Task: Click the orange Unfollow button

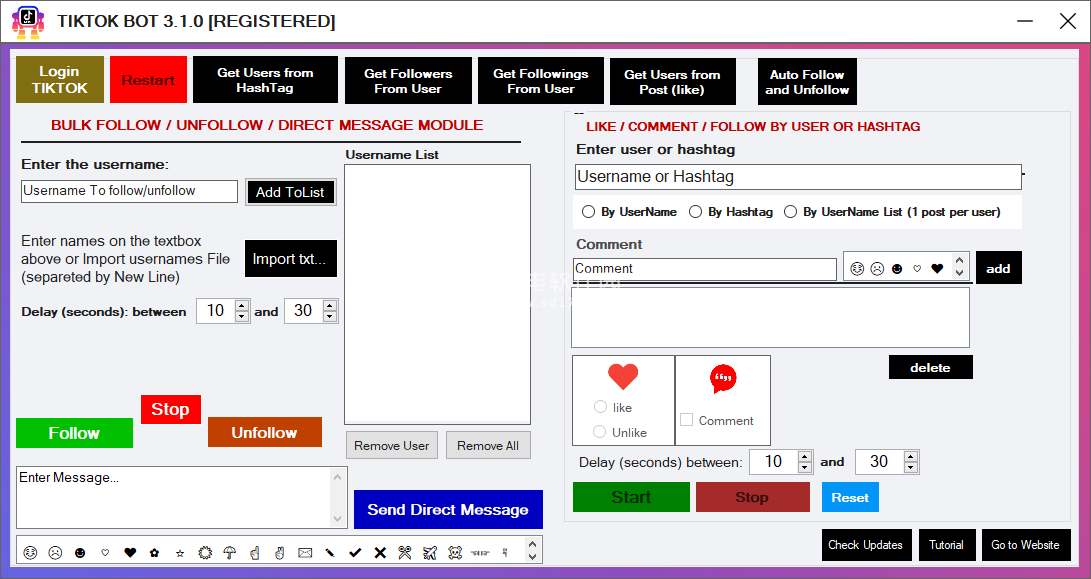Action: 264,432
